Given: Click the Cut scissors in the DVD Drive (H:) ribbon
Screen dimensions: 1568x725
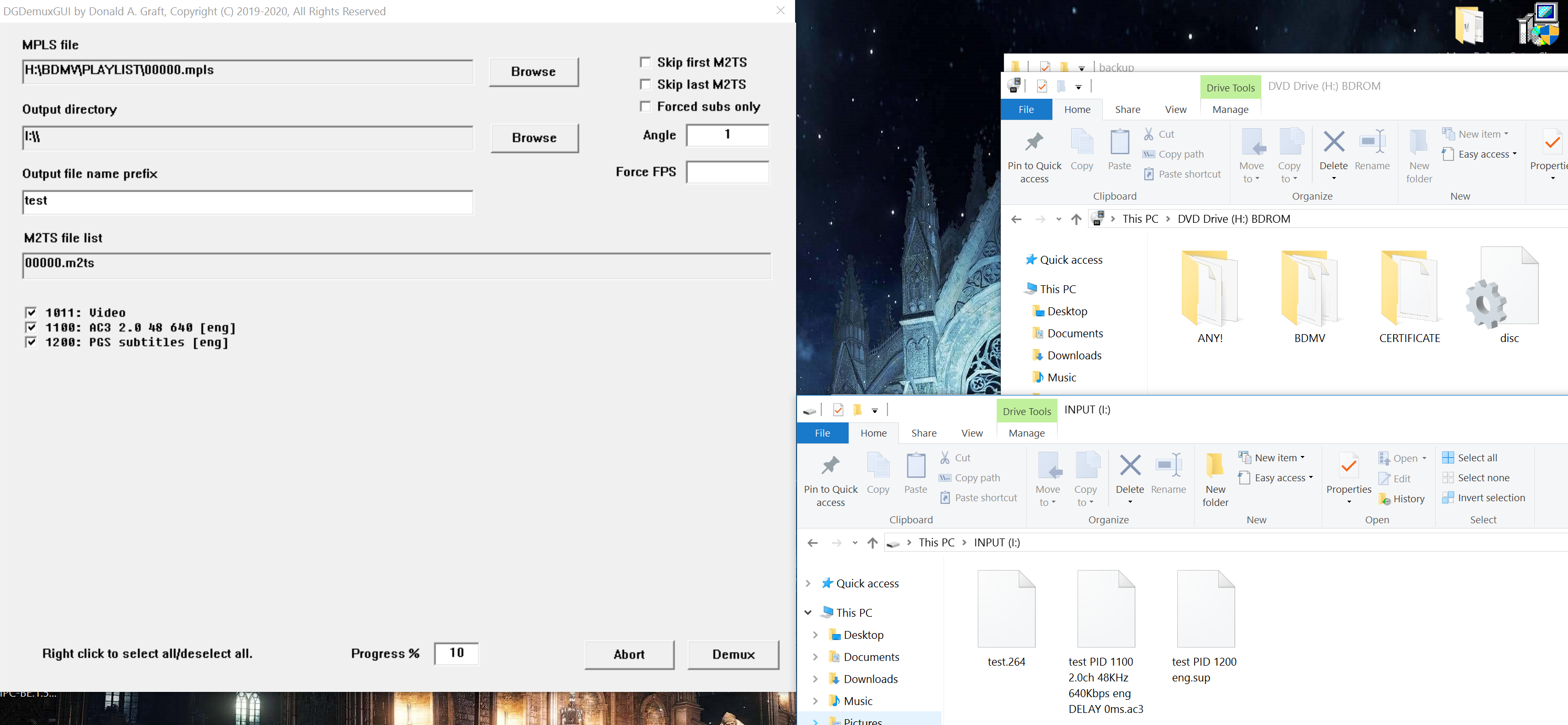Looking at the screenshot, I should pyautogui.click(x=1148, y=134).
